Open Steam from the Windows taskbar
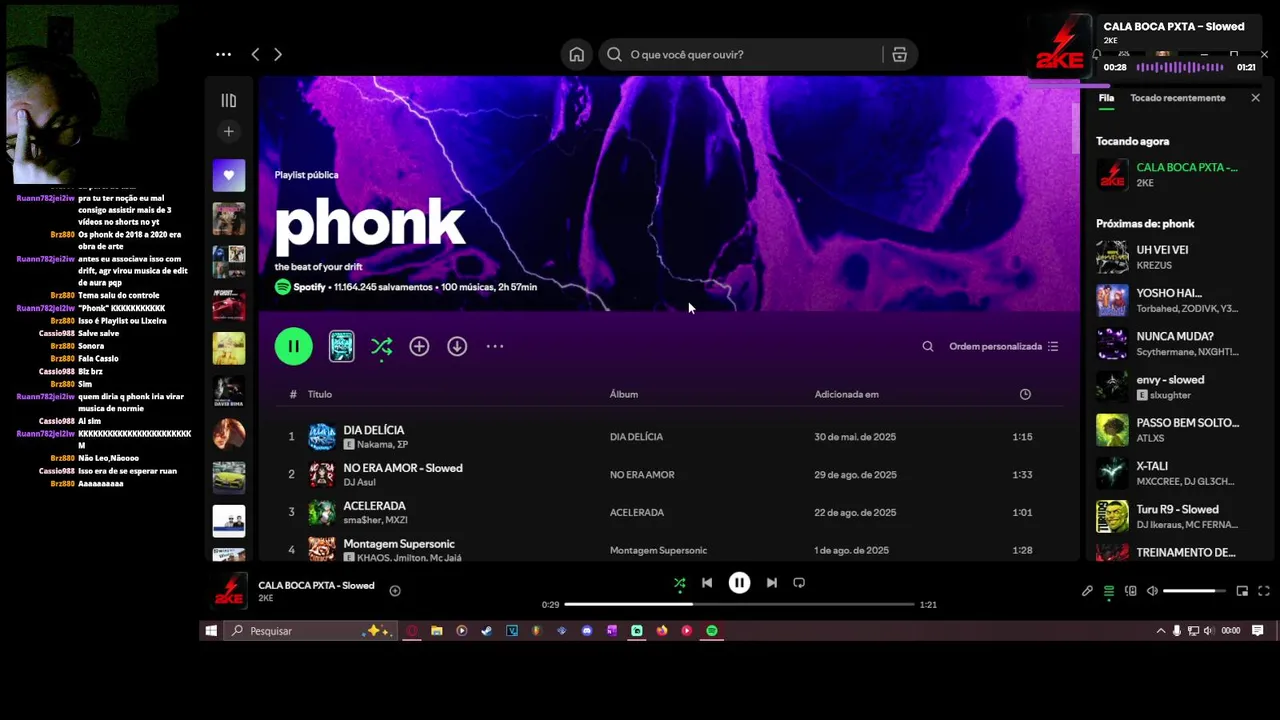Viewport: 1280px width, 720px height. 486,631
